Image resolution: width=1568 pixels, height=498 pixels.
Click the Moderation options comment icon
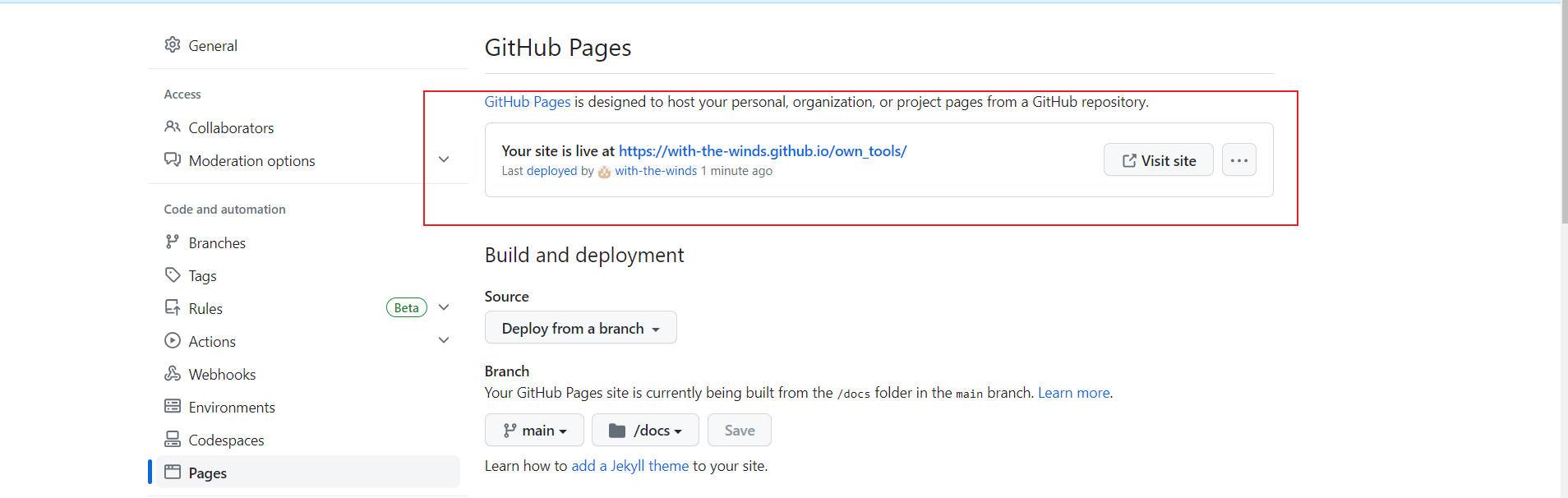pos(173,159)
